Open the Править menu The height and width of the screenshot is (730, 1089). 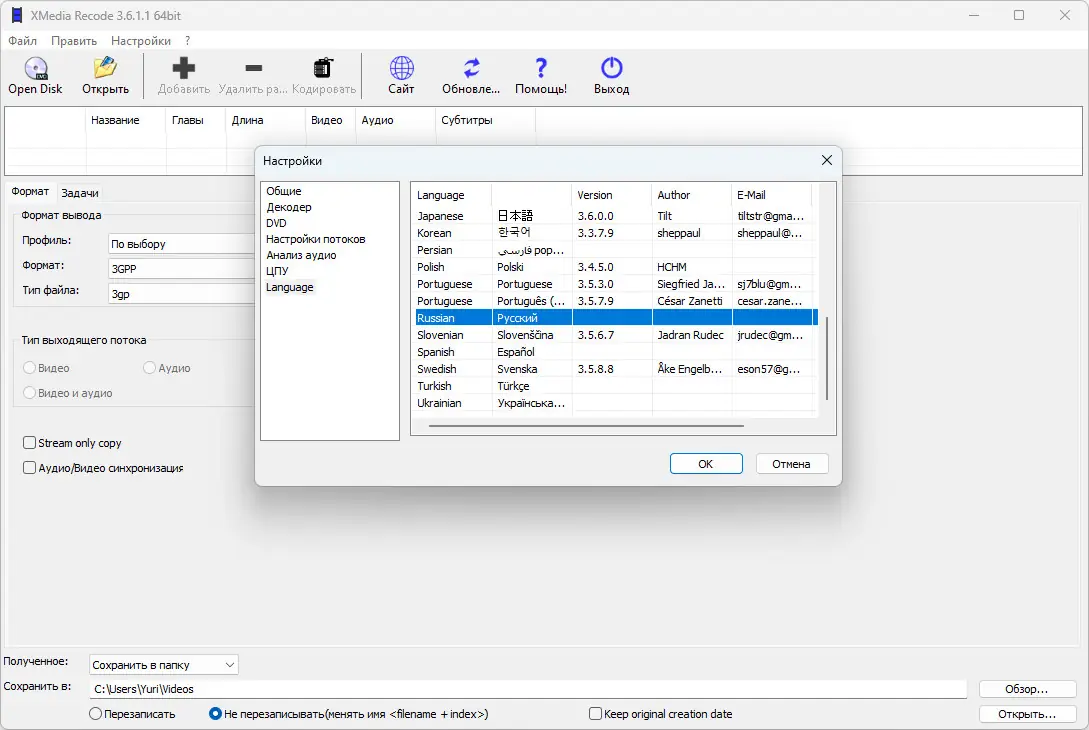point(74,41)
